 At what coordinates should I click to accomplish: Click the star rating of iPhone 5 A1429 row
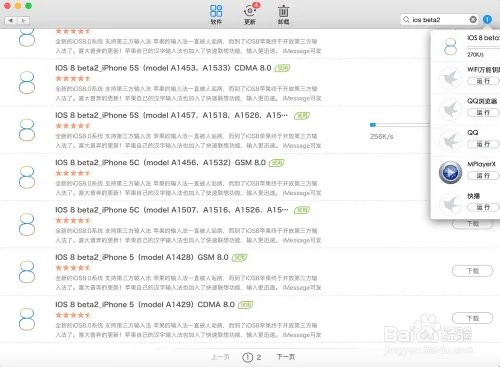[x=73, y=315]
